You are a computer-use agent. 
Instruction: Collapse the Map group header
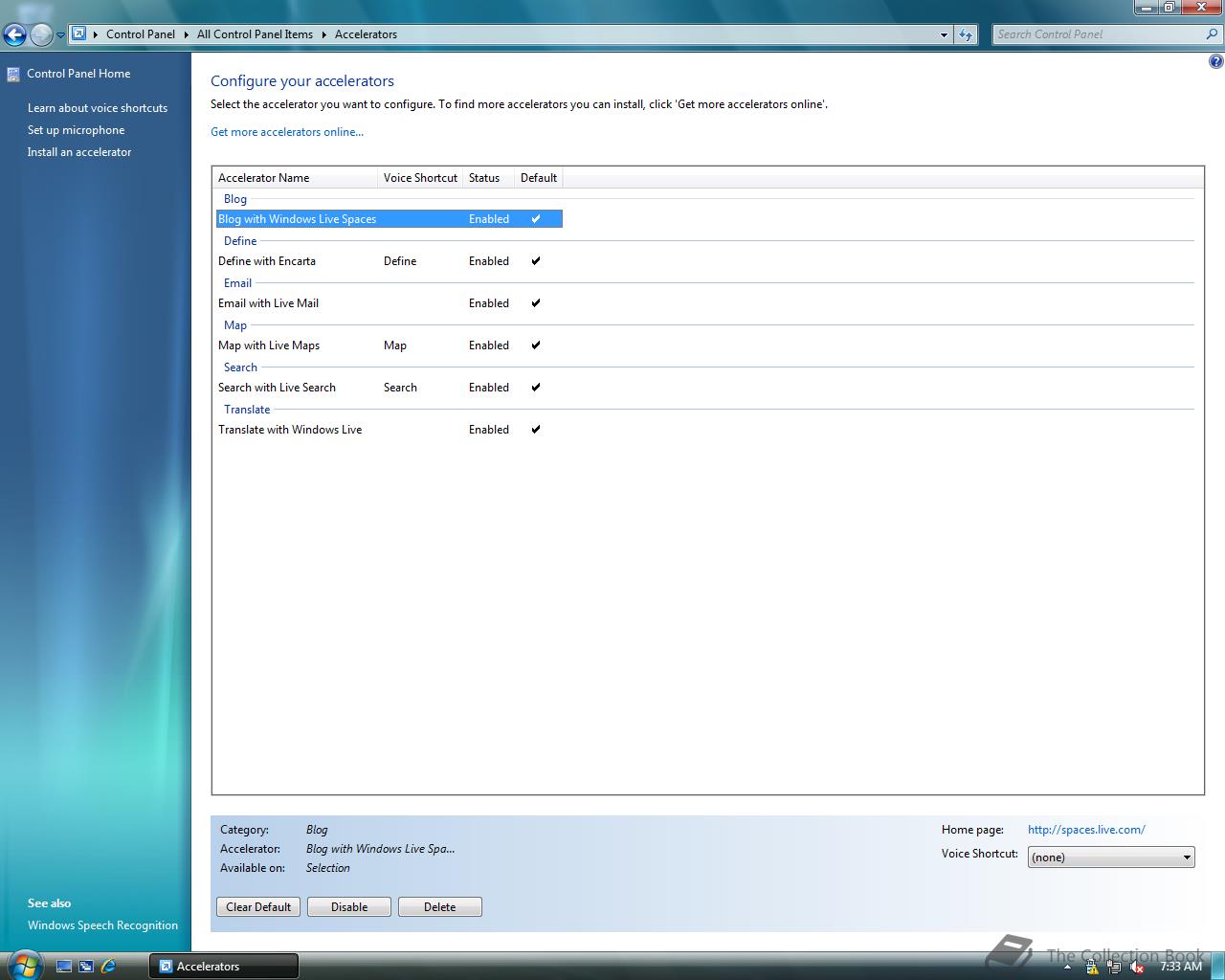235,325
